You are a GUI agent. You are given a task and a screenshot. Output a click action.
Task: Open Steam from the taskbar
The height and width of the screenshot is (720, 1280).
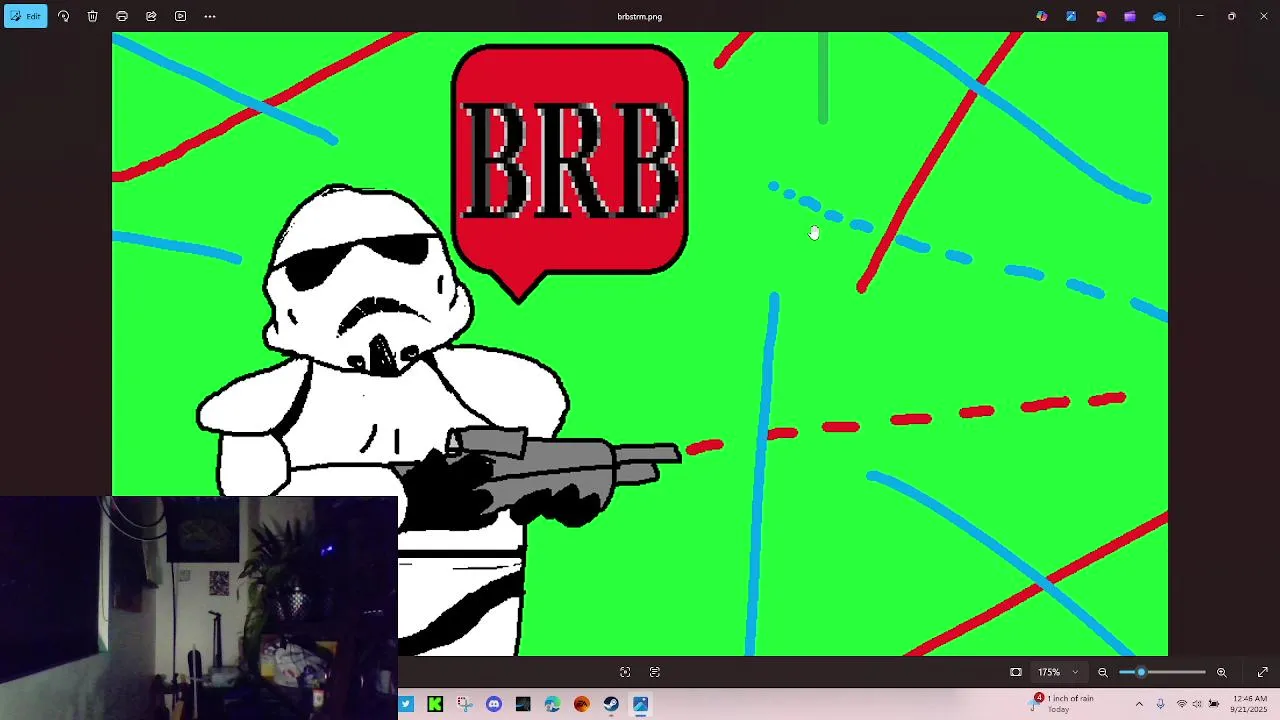pyautogui.click(x=611, y=704)
